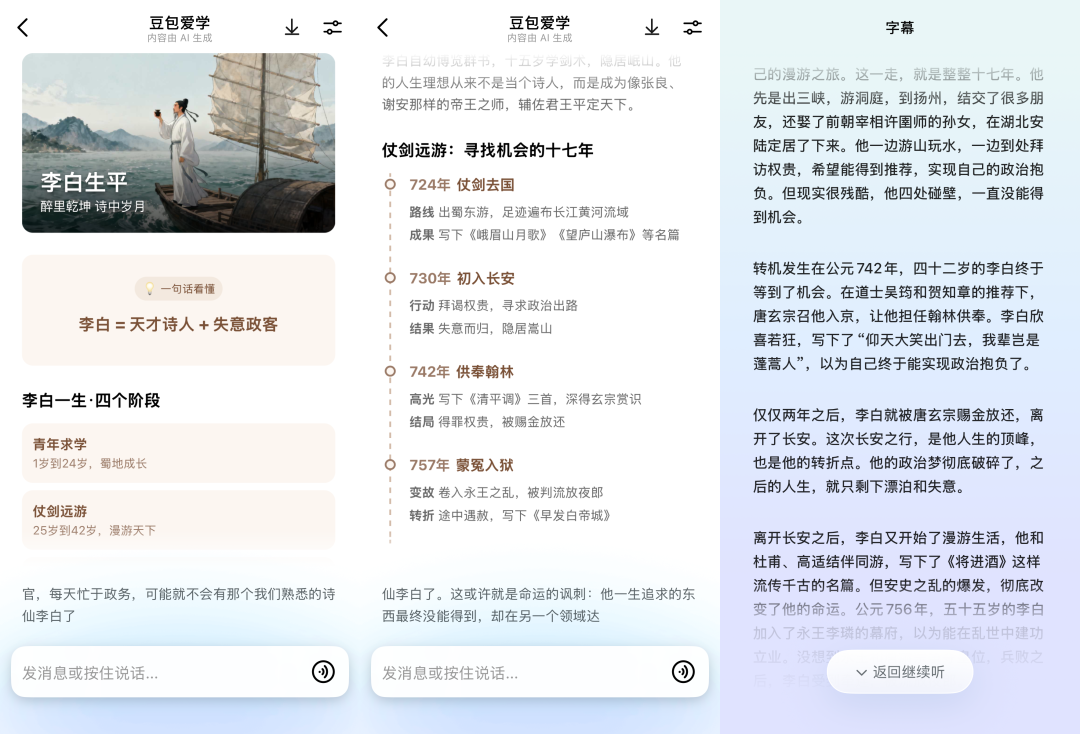
Task: Select the 730年 初入长安 timeline entry
Action: [x=462, y=278]
